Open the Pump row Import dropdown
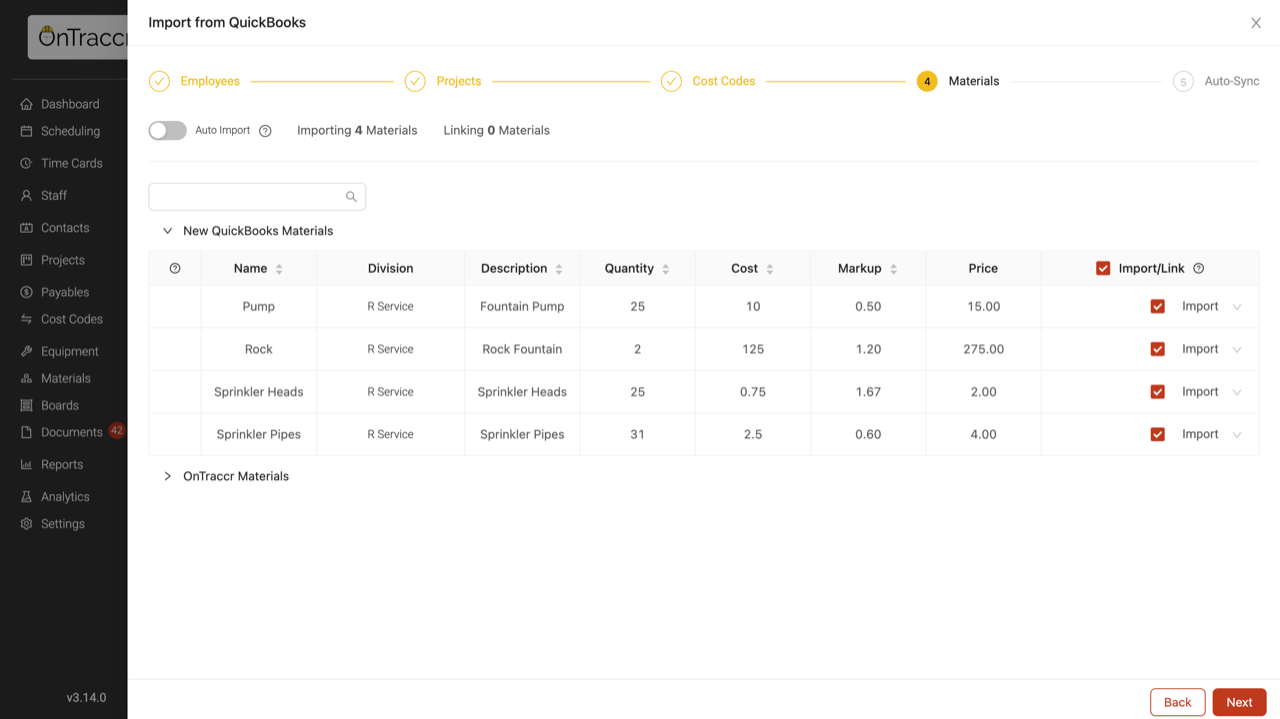The width and height of the screenshot is (1280, 719). 1211,306
